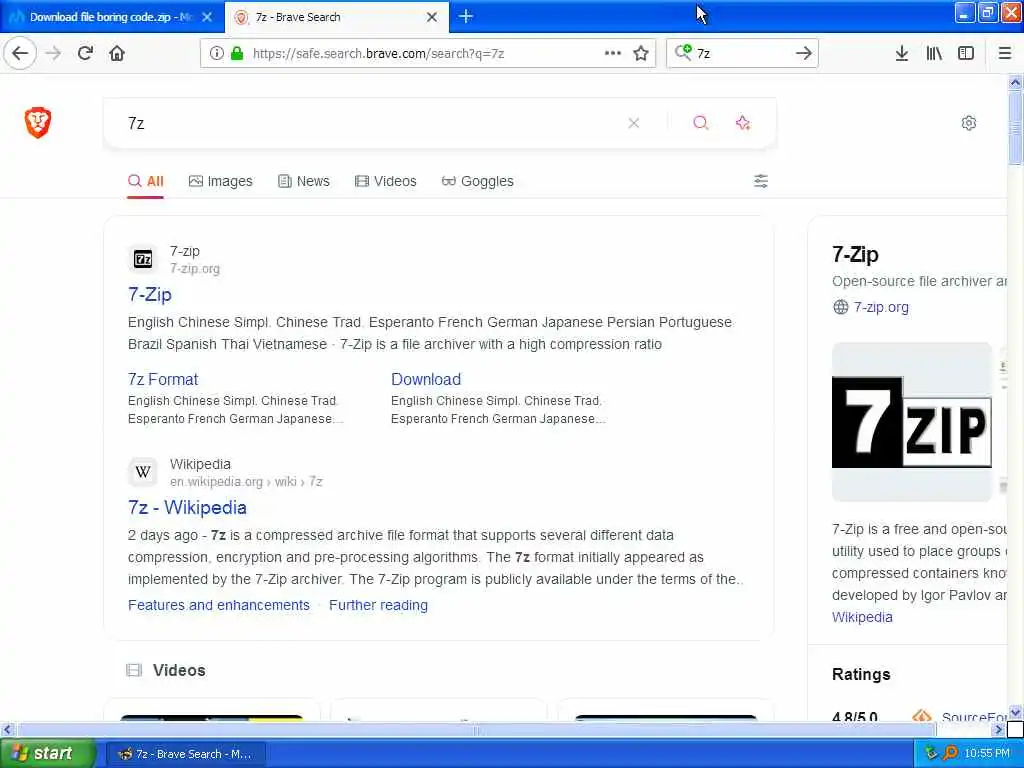Screen dimensions: 1024x768
Task: Open the search filter sliders icon
Action: pyautogui.click(x=761, y=181)
